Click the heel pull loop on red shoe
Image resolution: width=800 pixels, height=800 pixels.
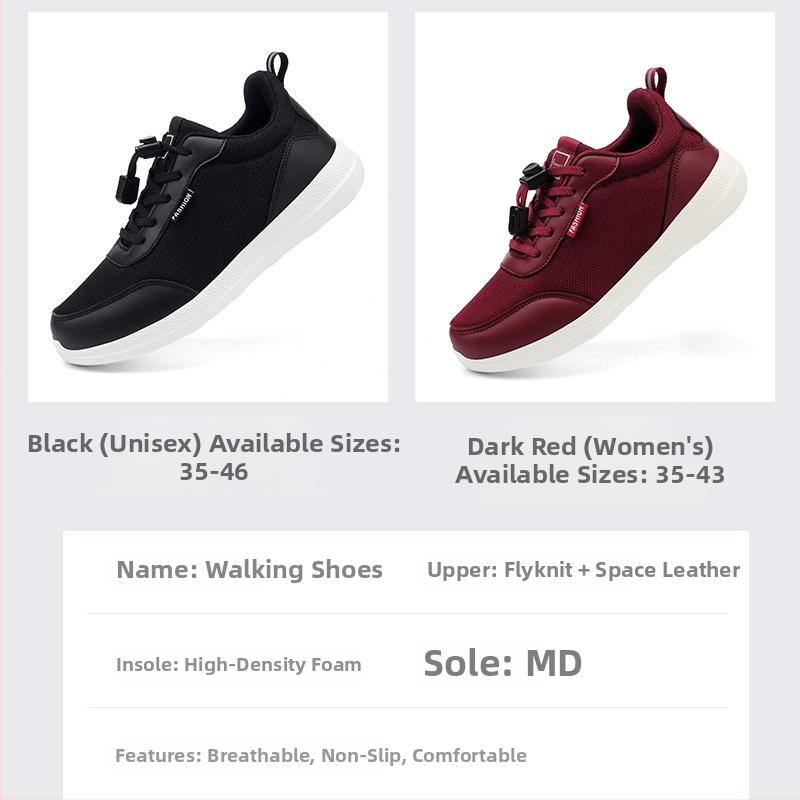pyautogui.click(x=656, y=80)
